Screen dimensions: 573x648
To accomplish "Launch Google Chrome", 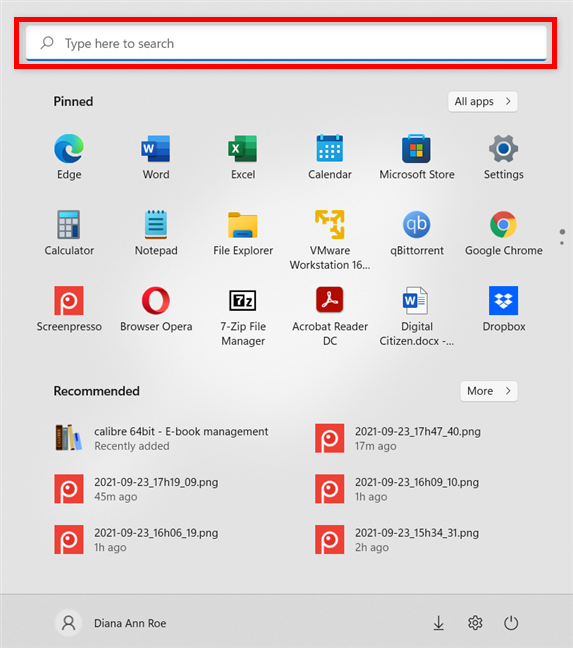I will coord(504,233).
